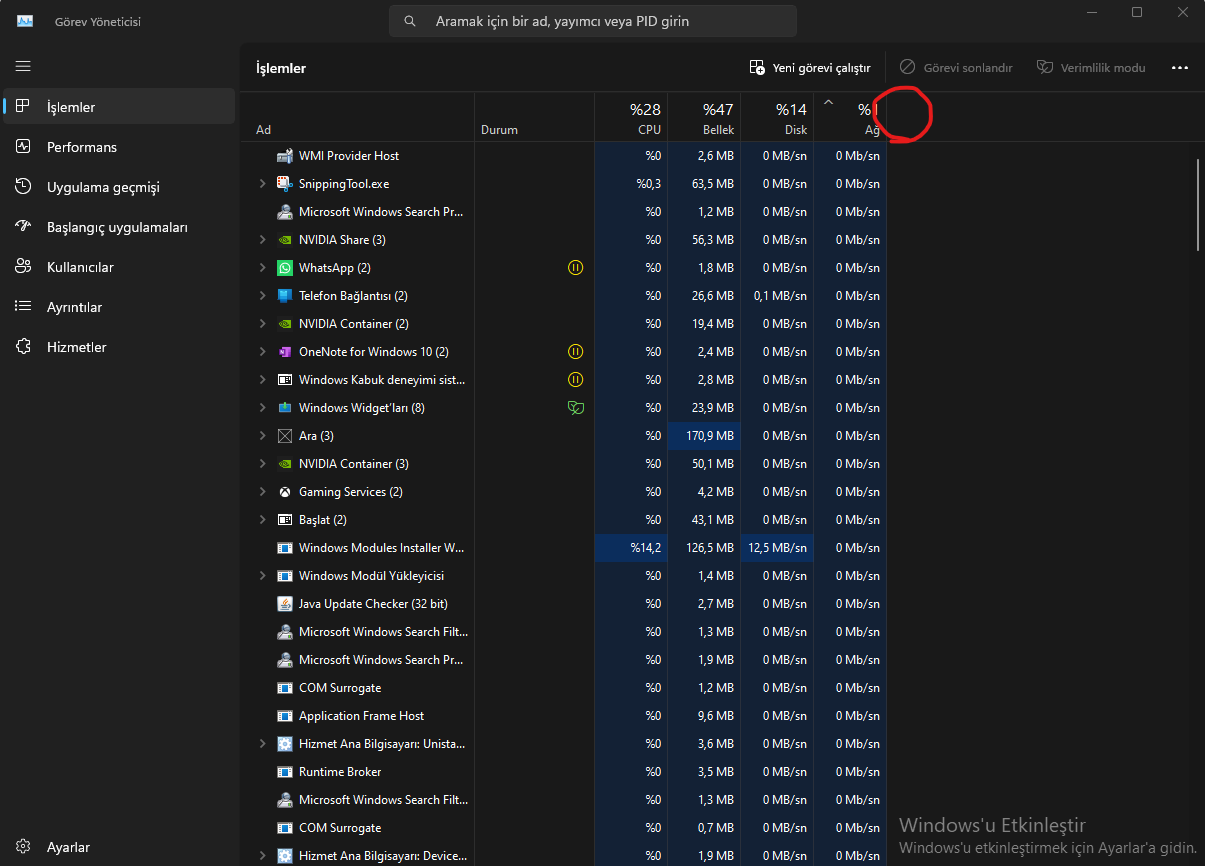1205x866 pixels.
Task: Switch to the Ayrıntılar tab
Action: [74, 307]
